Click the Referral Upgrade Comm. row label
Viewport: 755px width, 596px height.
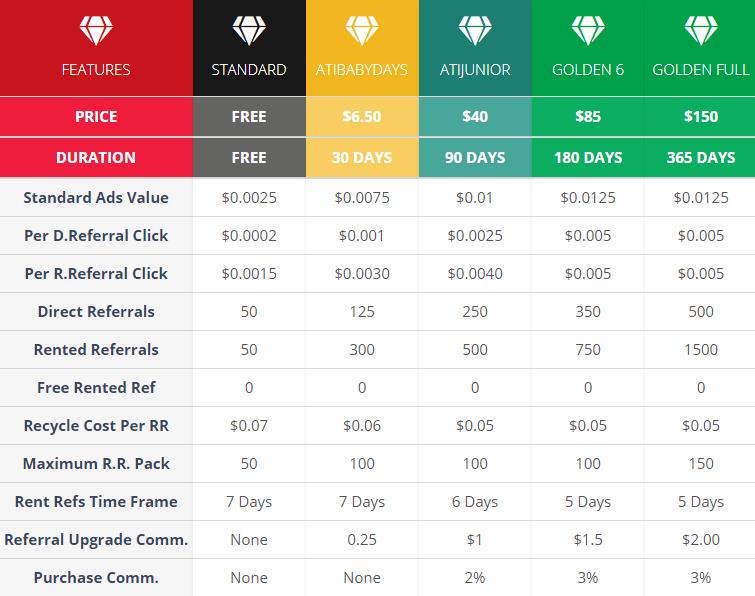(x=96, y=540)
